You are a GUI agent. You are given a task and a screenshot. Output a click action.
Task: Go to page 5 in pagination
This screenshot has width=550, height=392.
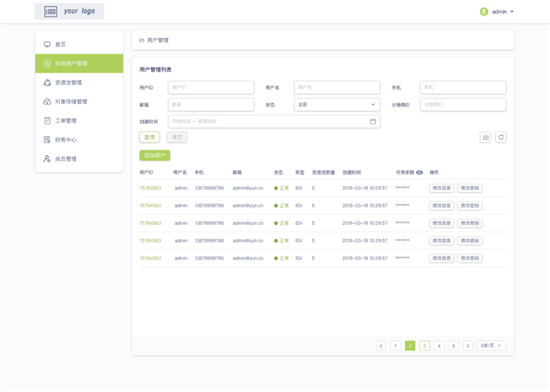click(453, 346)
